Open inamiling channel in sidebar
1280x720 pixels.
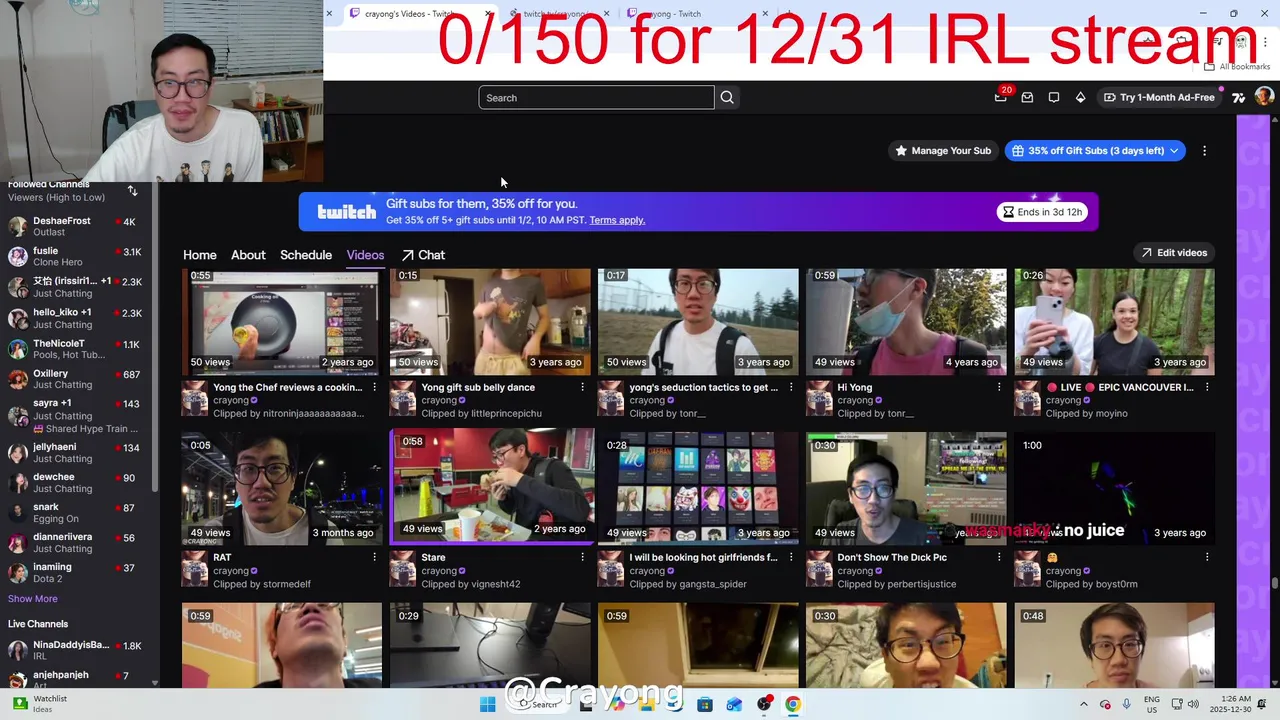[78, 572]
